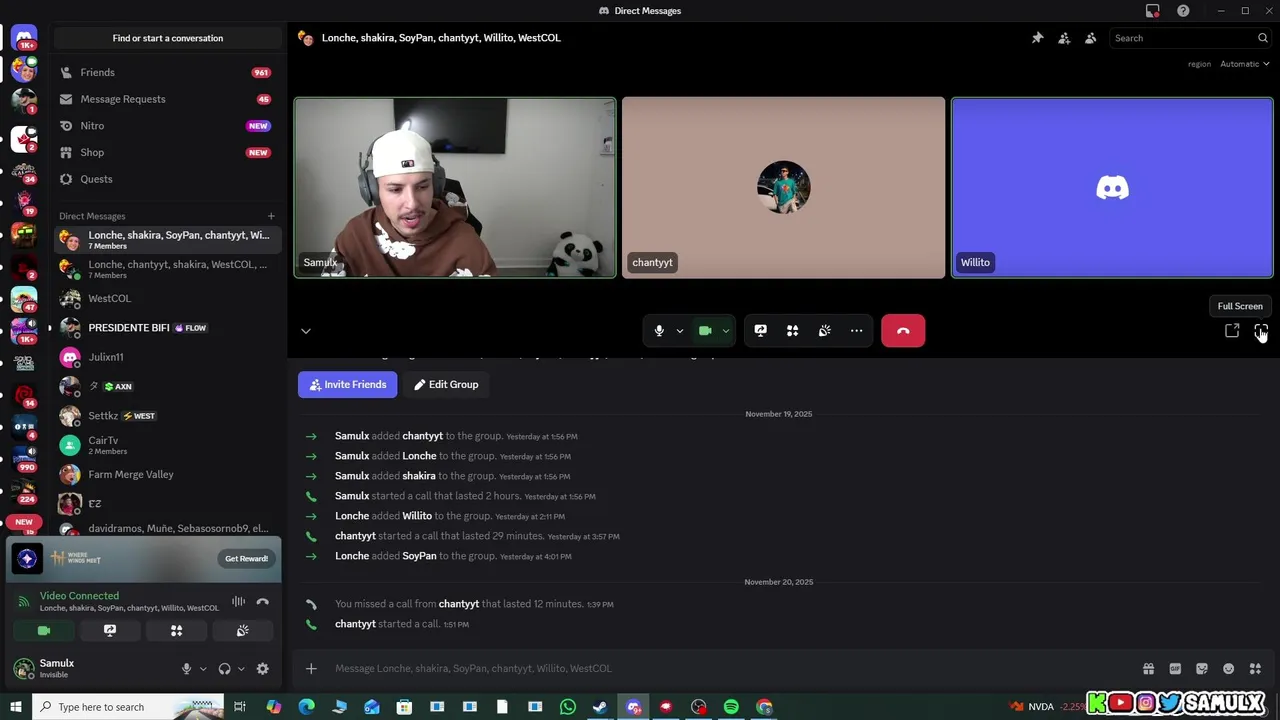Pop out the call window

pyautogui.click(x=1232, y=331)
